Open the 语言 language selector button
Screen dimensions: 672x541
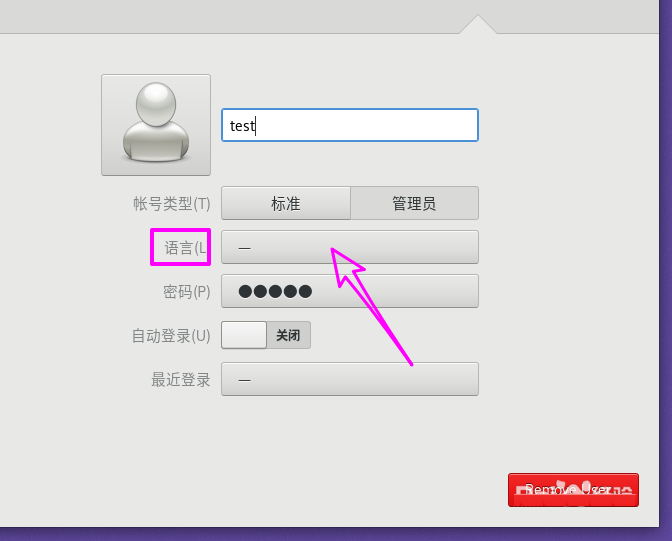pyautogui.click(x=350, y=247)
